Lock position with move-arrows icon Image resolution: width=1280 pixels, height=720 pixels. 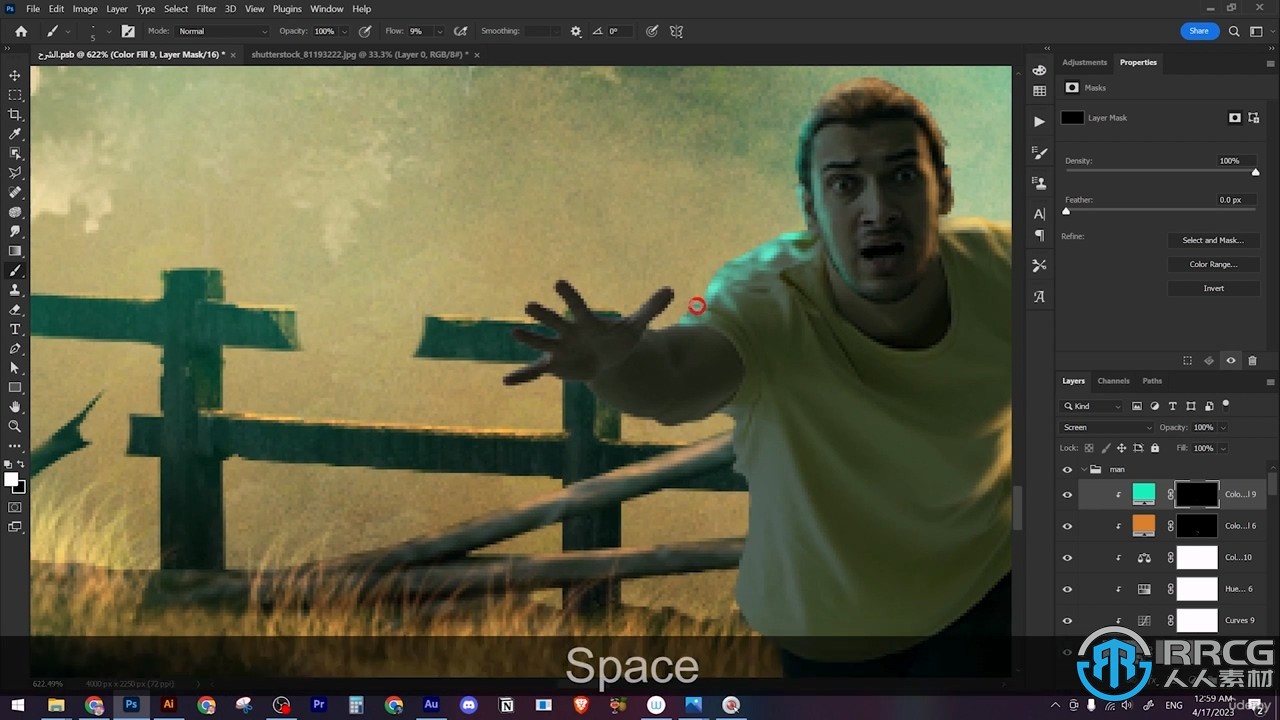(1121, 448)
